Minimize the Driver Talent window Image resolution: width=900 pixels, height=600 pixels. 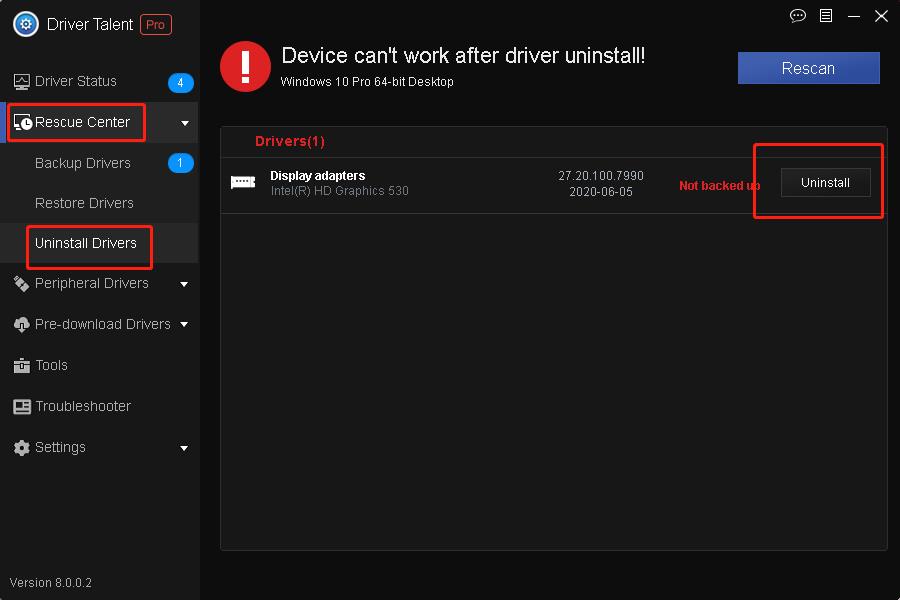coord(854,16)
